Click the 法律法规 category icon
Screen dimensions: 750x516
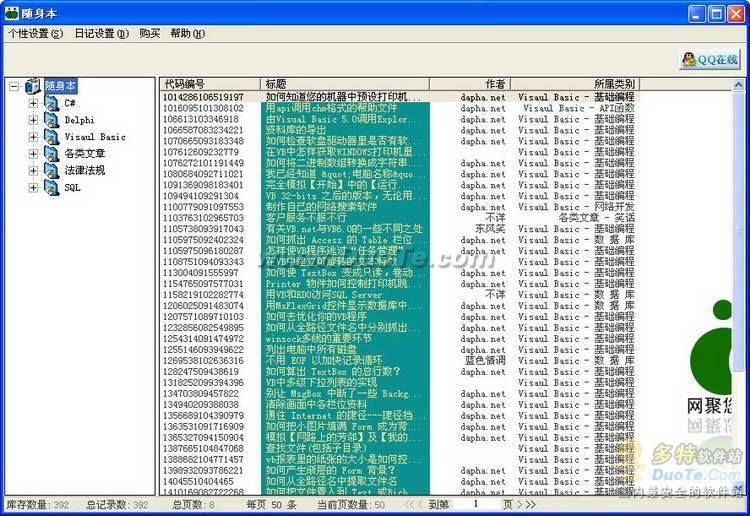tap(51, 170)
